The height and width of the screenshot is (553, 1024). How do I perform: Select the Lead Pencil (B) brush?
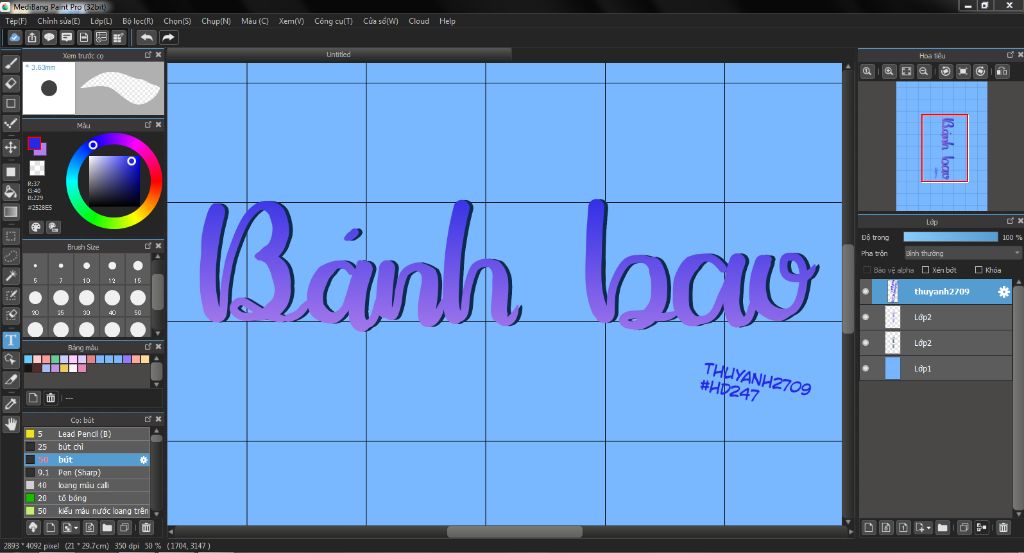[88, 434]
